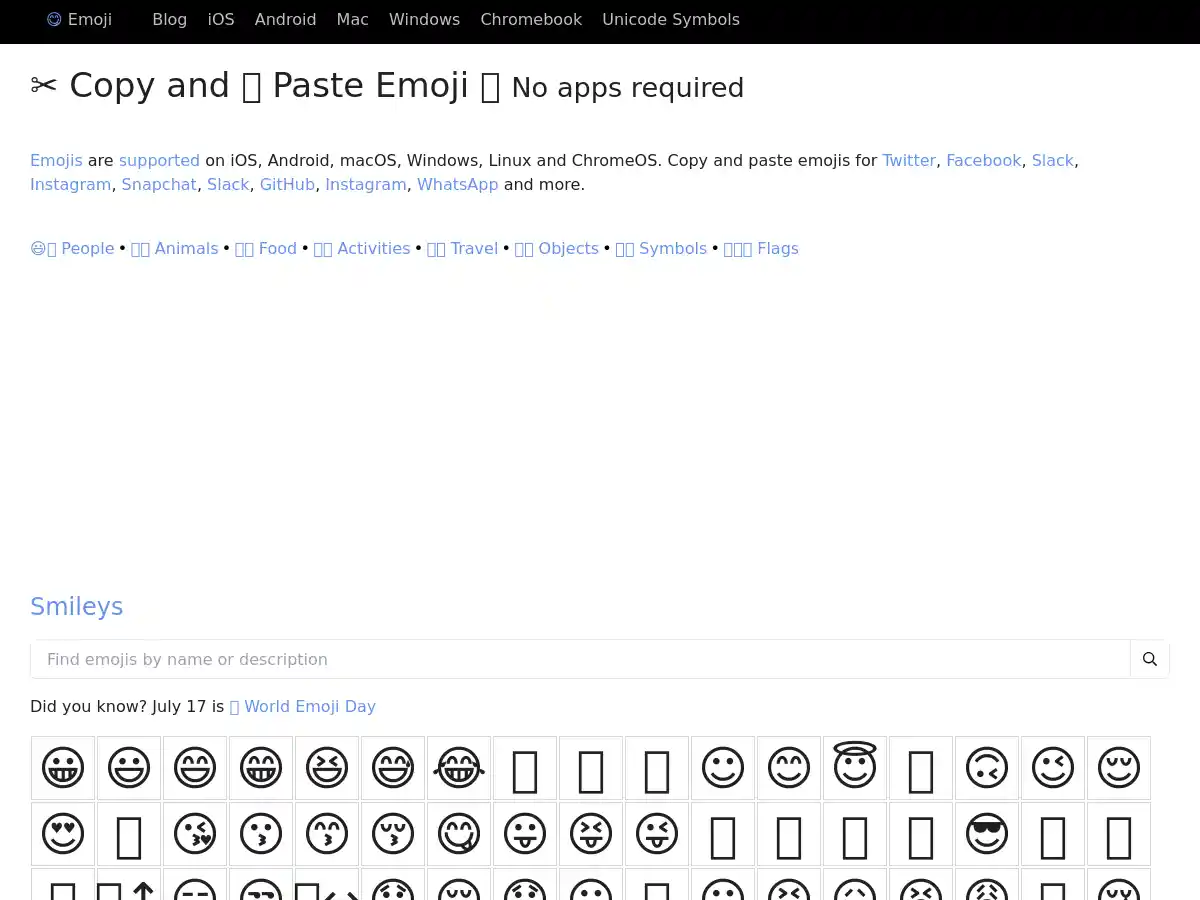Image resolution: width=1200 pixels, height=900 pixels.
Task: Copy the face blowing a kiss emoji
Action: pos(195,834)
